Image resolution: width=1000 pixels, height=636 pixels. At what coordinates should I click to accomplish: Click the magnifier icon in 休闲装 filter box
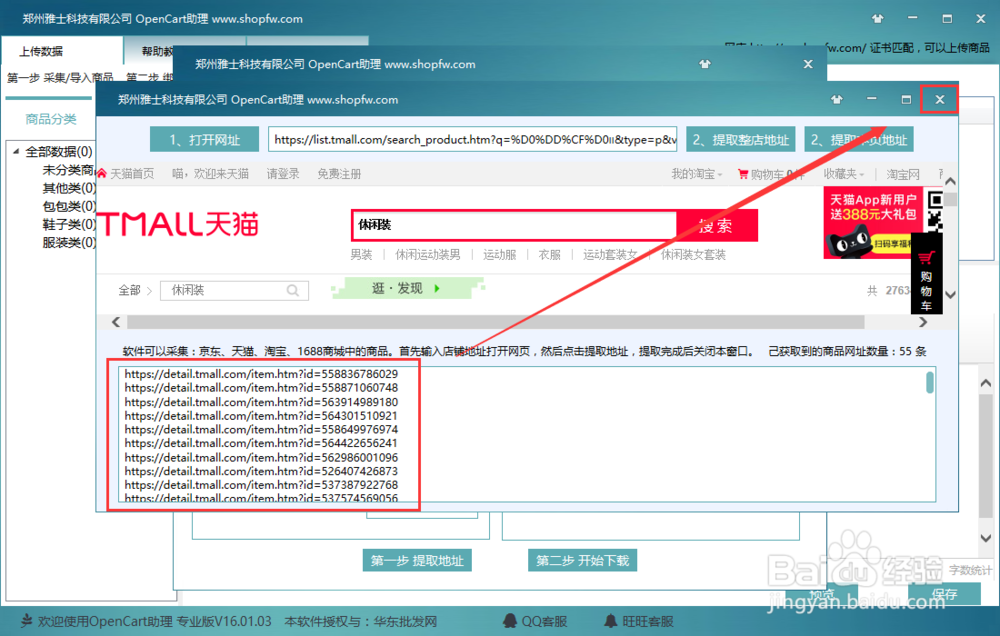(293, 290)
